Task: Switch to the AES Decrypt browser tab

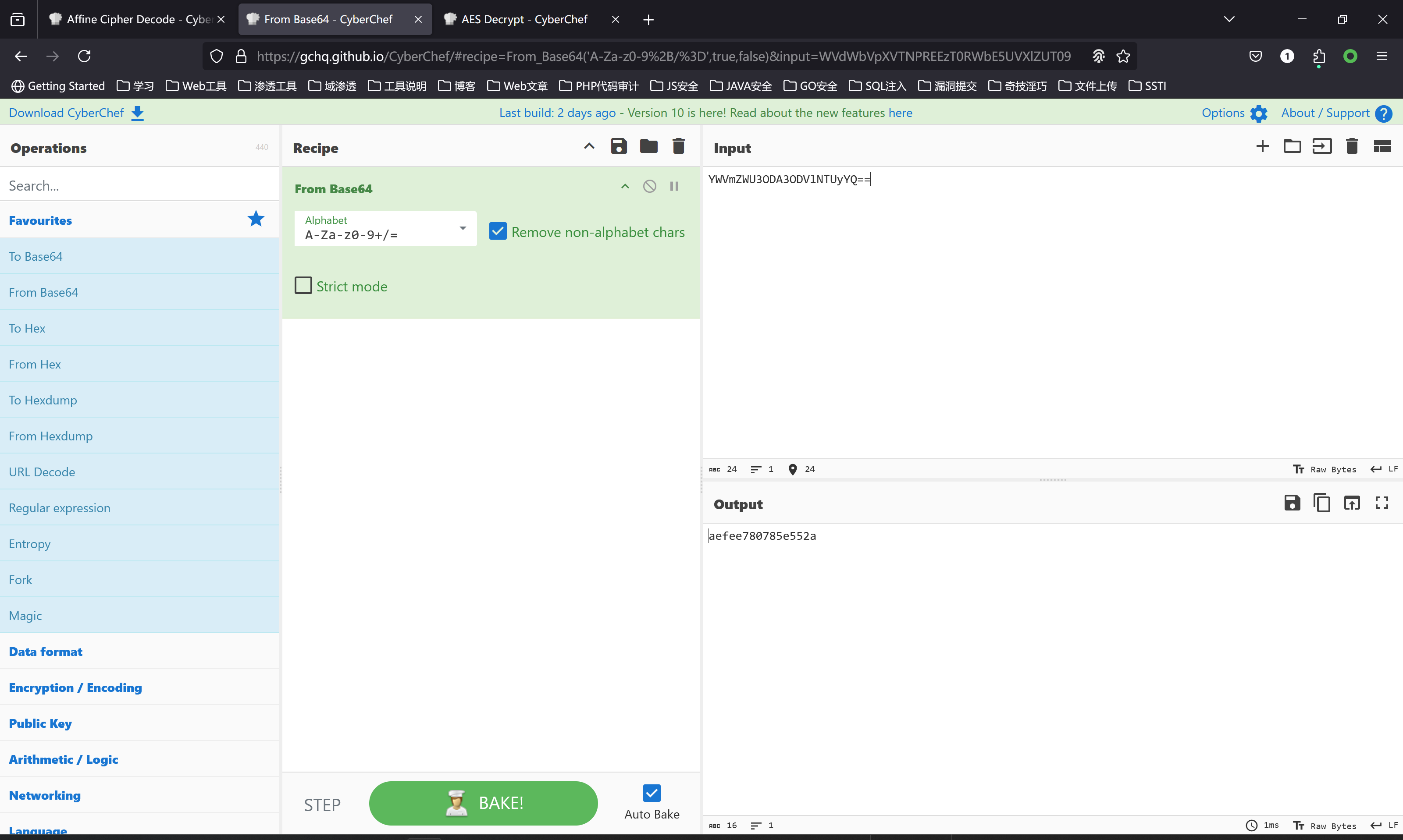Action: 524,19
